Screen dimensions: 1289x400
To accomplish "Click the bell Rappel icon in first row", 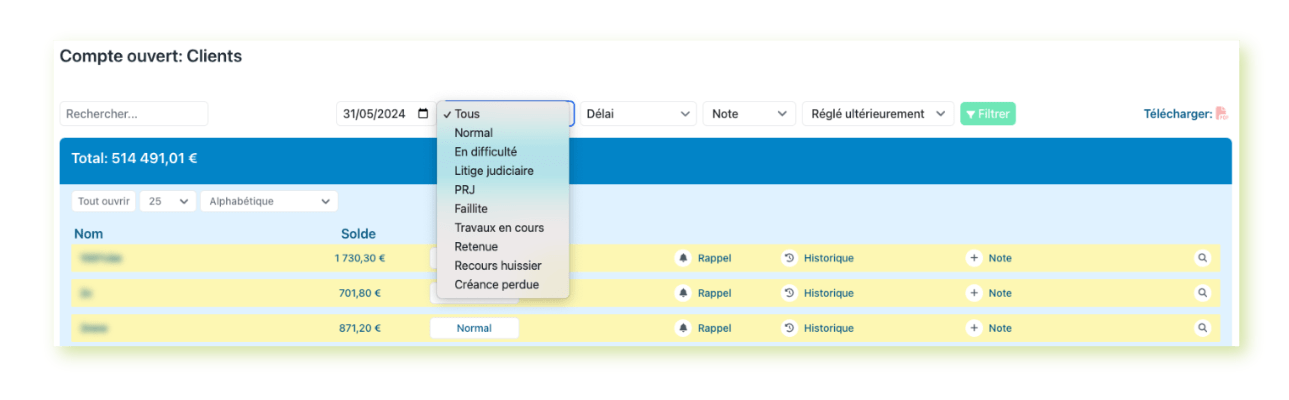I will (683, 258).
